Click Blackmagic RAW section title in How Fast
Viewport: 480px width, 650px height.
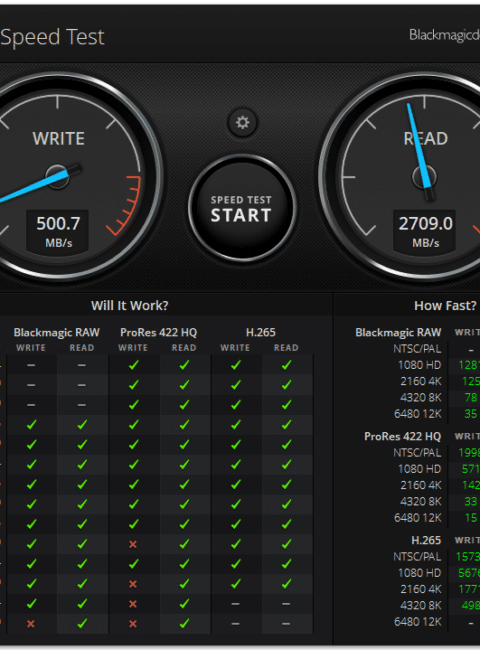pos(398,332)
